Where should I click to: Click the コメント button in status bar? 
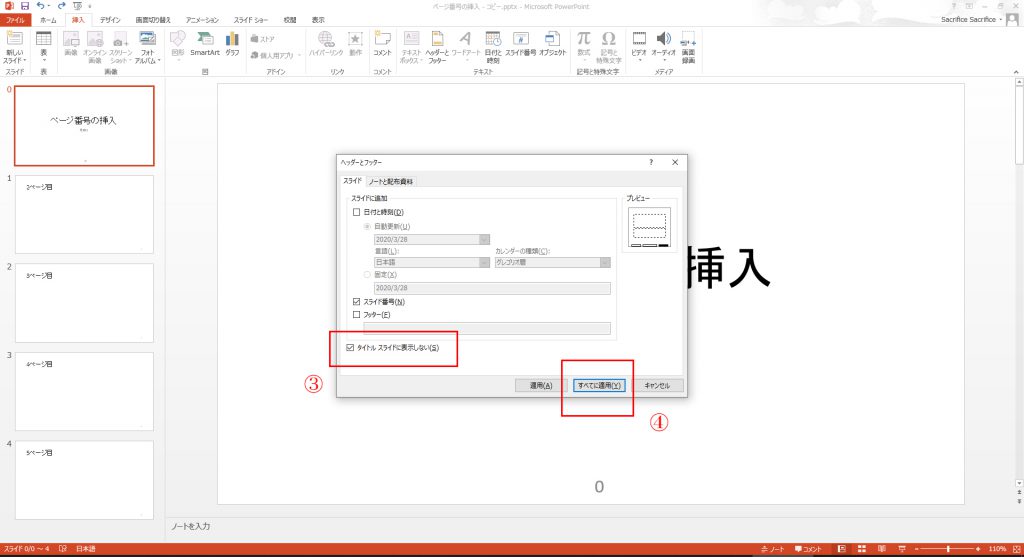point(808,549)
